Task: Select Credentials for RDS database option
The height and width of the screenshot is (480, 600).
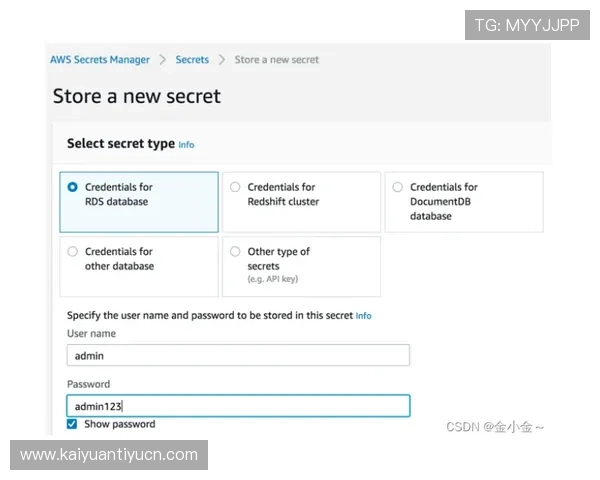Action: tap(72, 187)
